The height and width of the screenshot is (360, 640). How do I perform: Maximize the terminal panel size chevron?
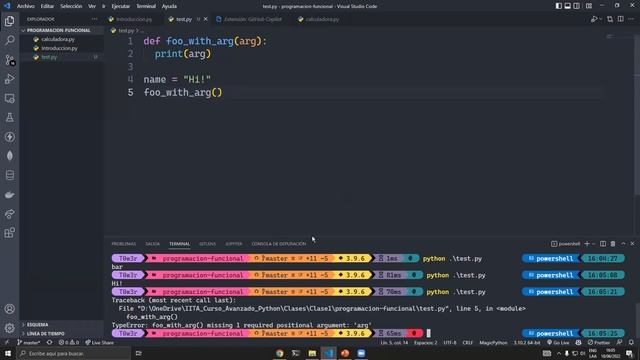click(623, 244)
